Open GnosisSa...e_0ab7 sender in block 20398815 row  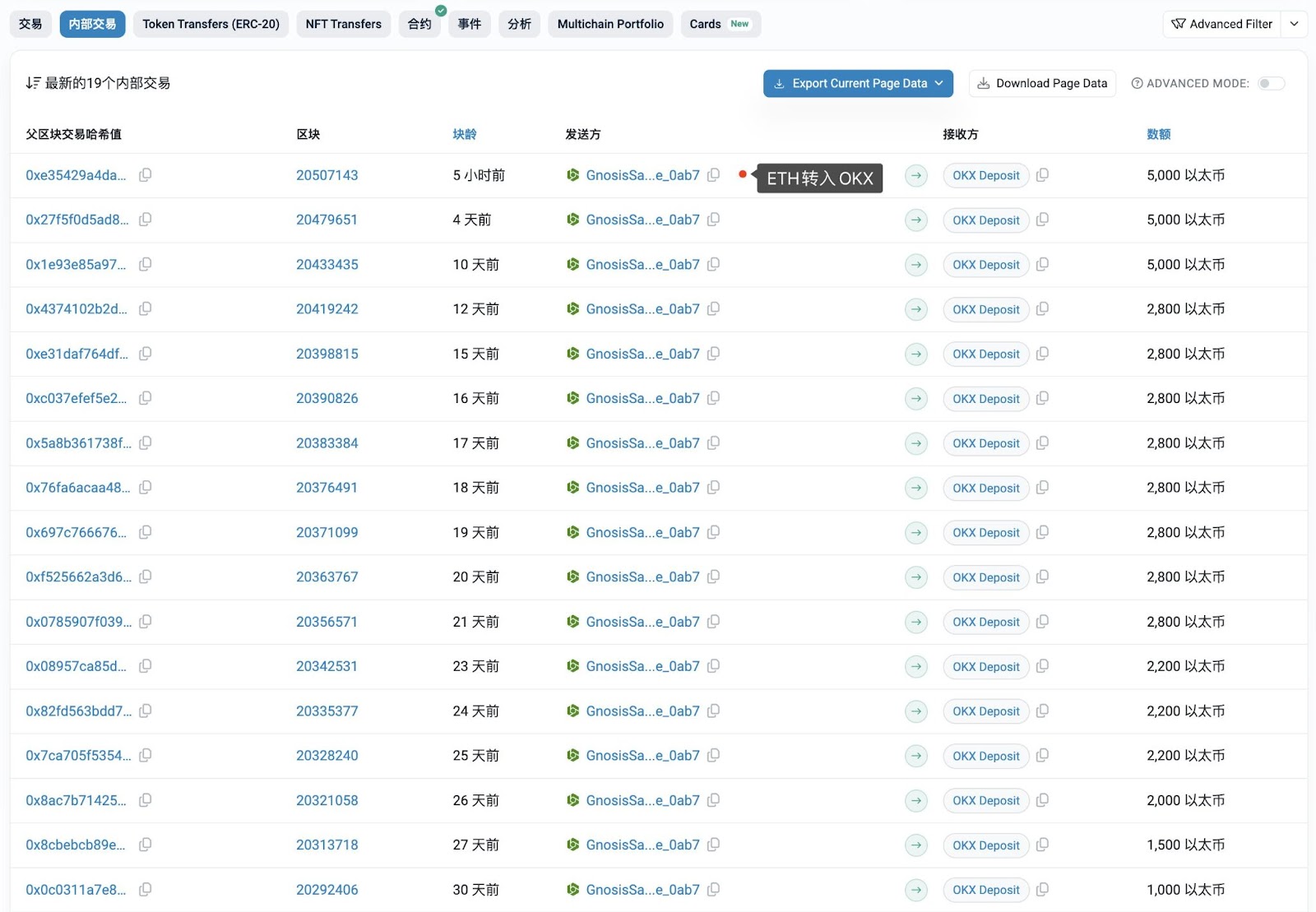click(x=643, y=354)
